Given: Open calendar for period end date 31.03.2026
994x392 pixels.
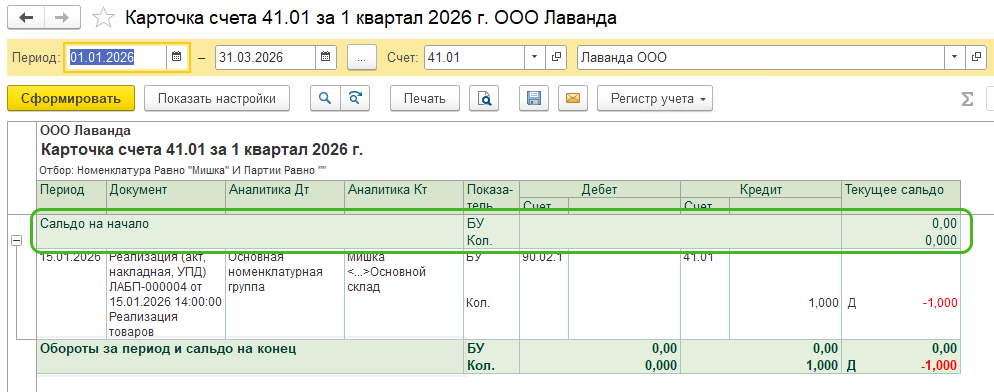Looking at the screenshot, I should 325,57.
